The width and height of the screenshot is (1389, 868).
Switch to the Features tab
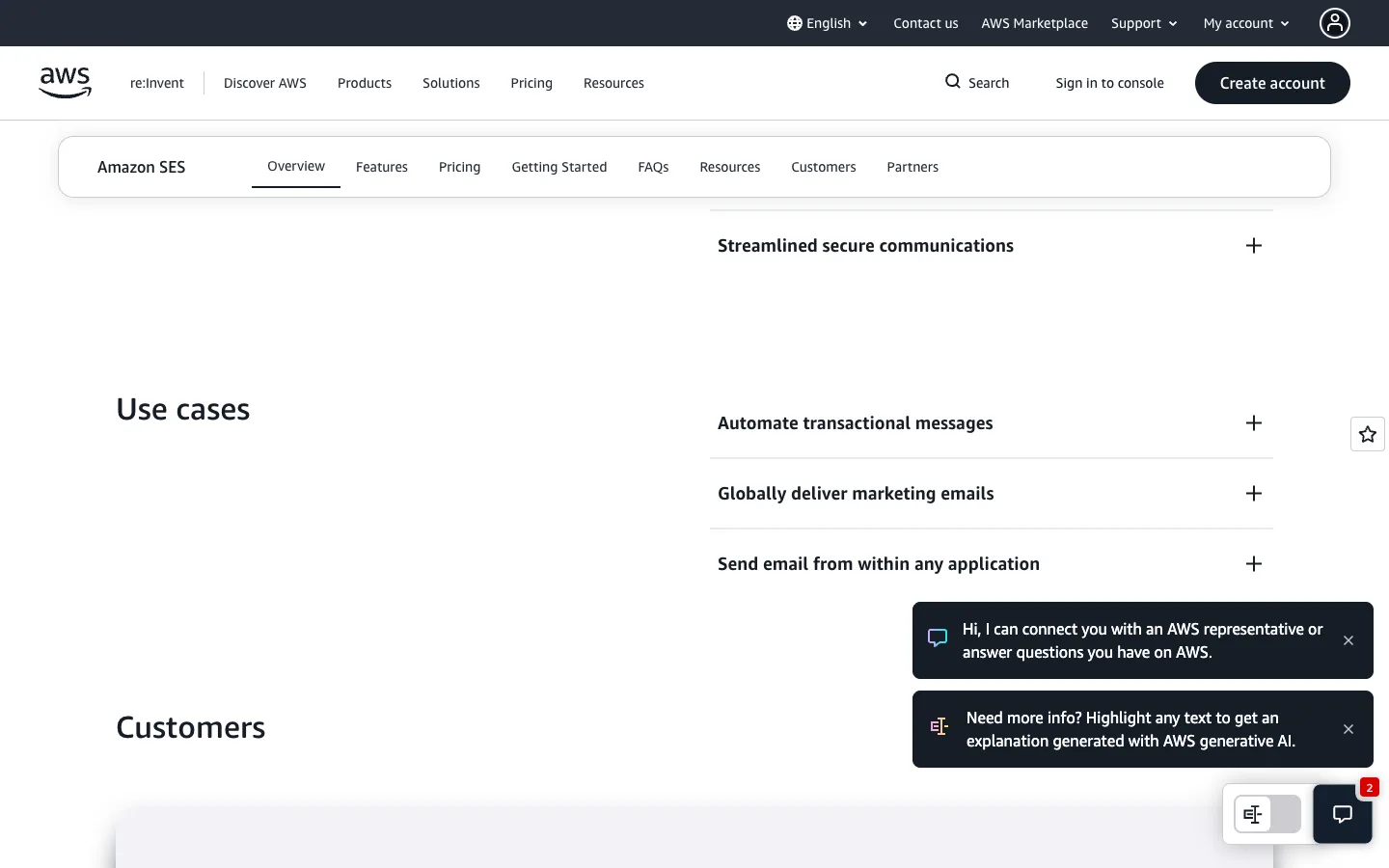[382, 167]
